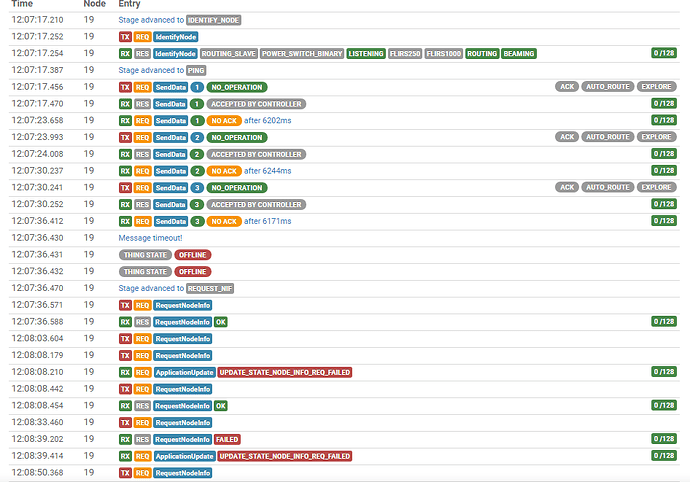
Task: Click RequestNodeInfo badge at 12:07:36.571
Action: pyautogui.click(x=183, y=305)
